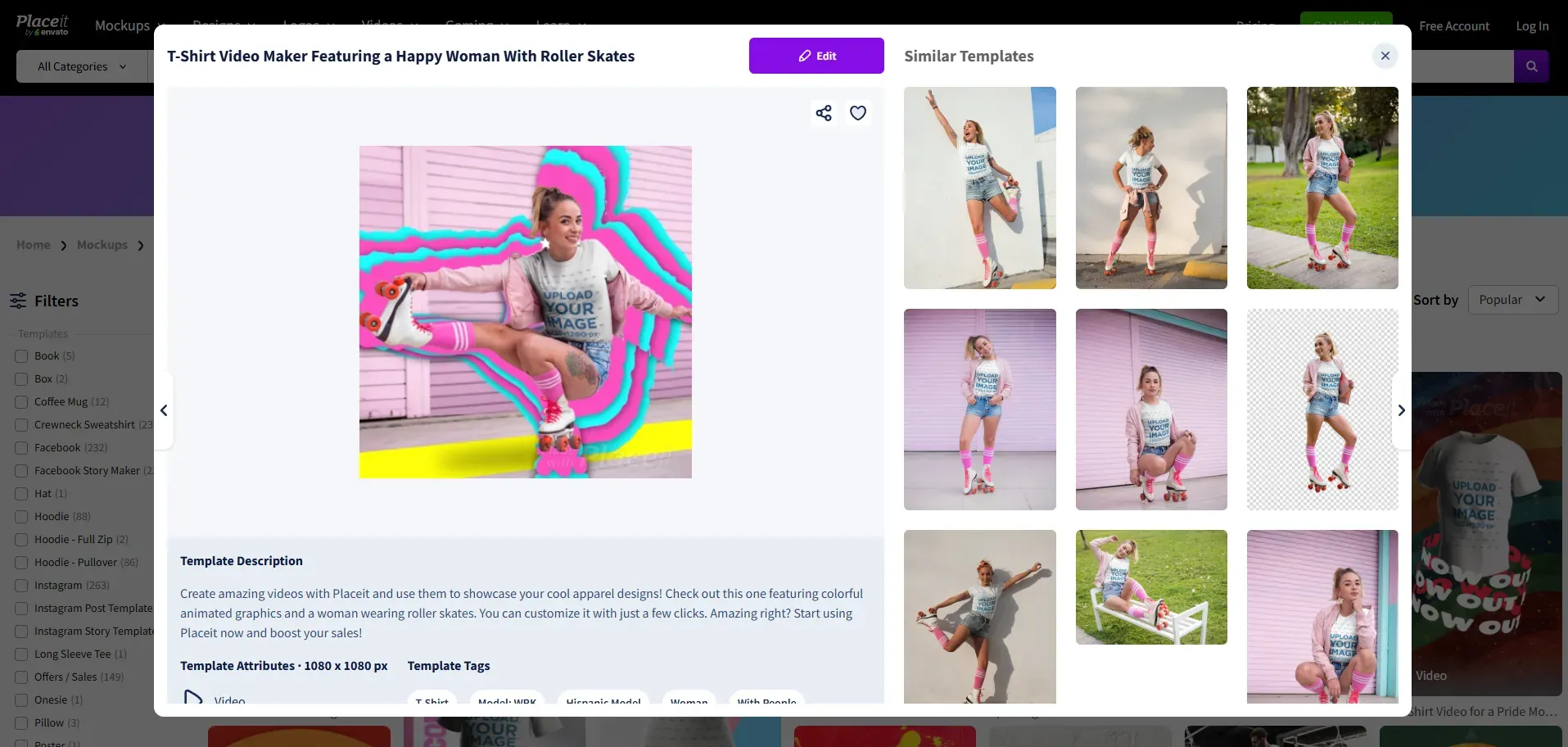Click the Log In link

[1532, 25]
